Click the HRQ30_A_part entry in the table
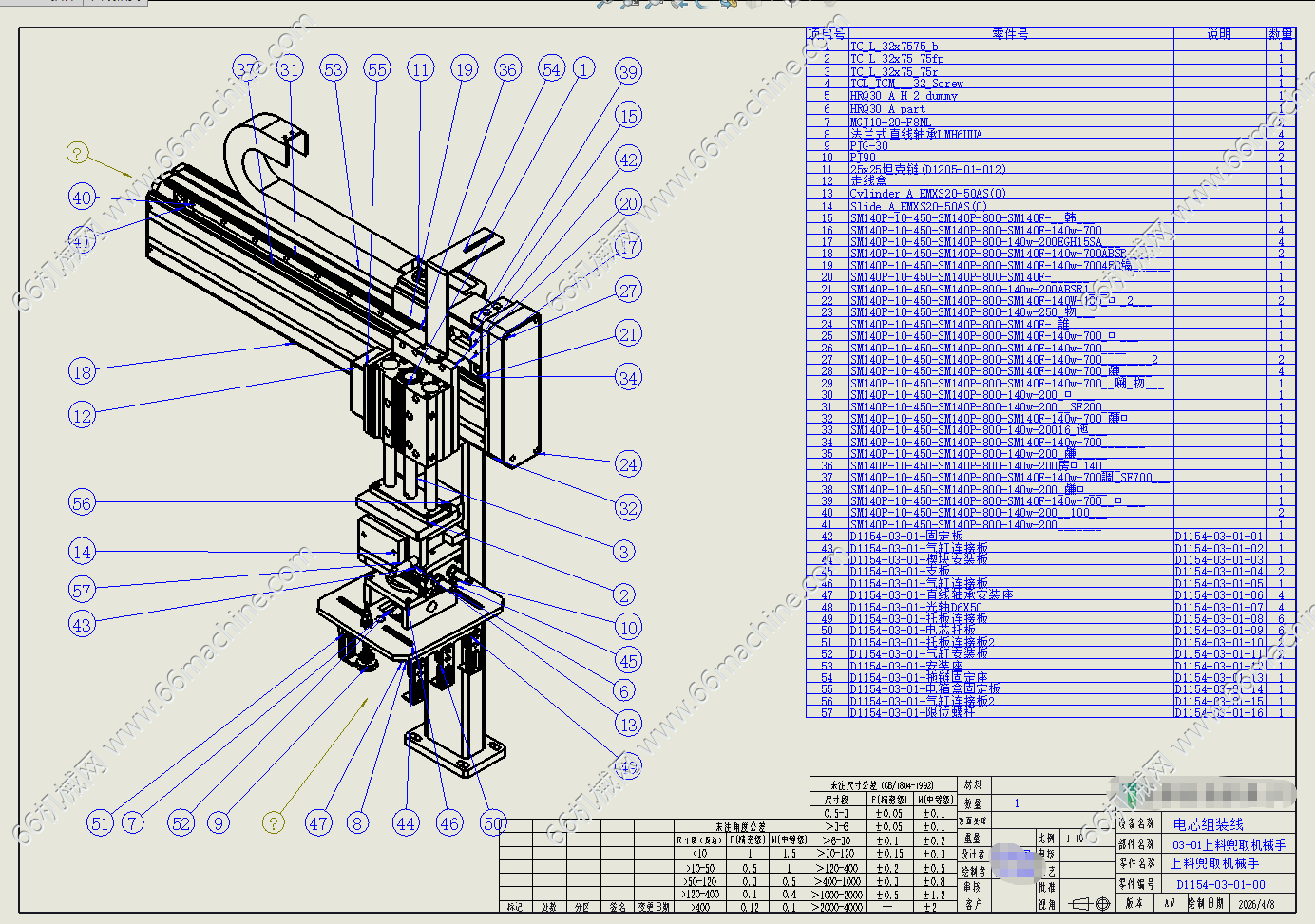Screen dimensions: 1315x924 click(887, 109)
